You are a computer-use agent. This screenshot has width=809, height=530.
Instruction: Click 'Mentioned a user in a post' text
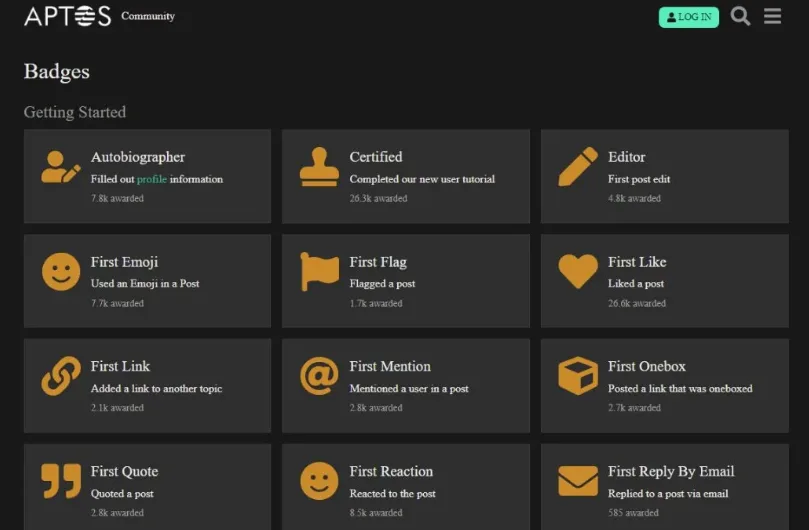(x=409, y=389)
